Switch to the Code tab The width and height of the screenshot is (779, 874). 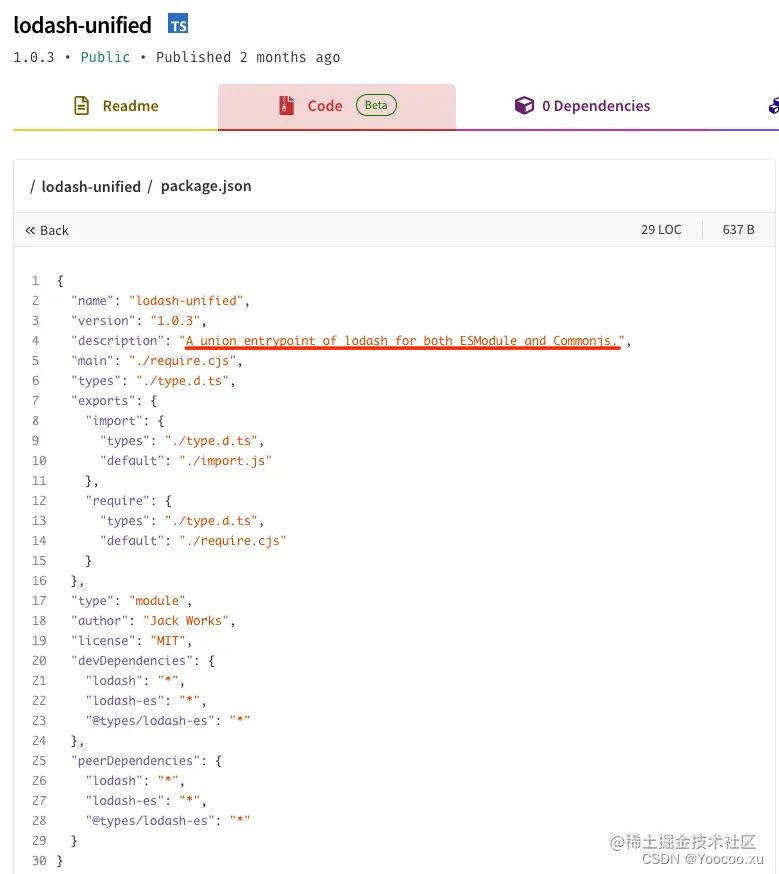(337, 106)
